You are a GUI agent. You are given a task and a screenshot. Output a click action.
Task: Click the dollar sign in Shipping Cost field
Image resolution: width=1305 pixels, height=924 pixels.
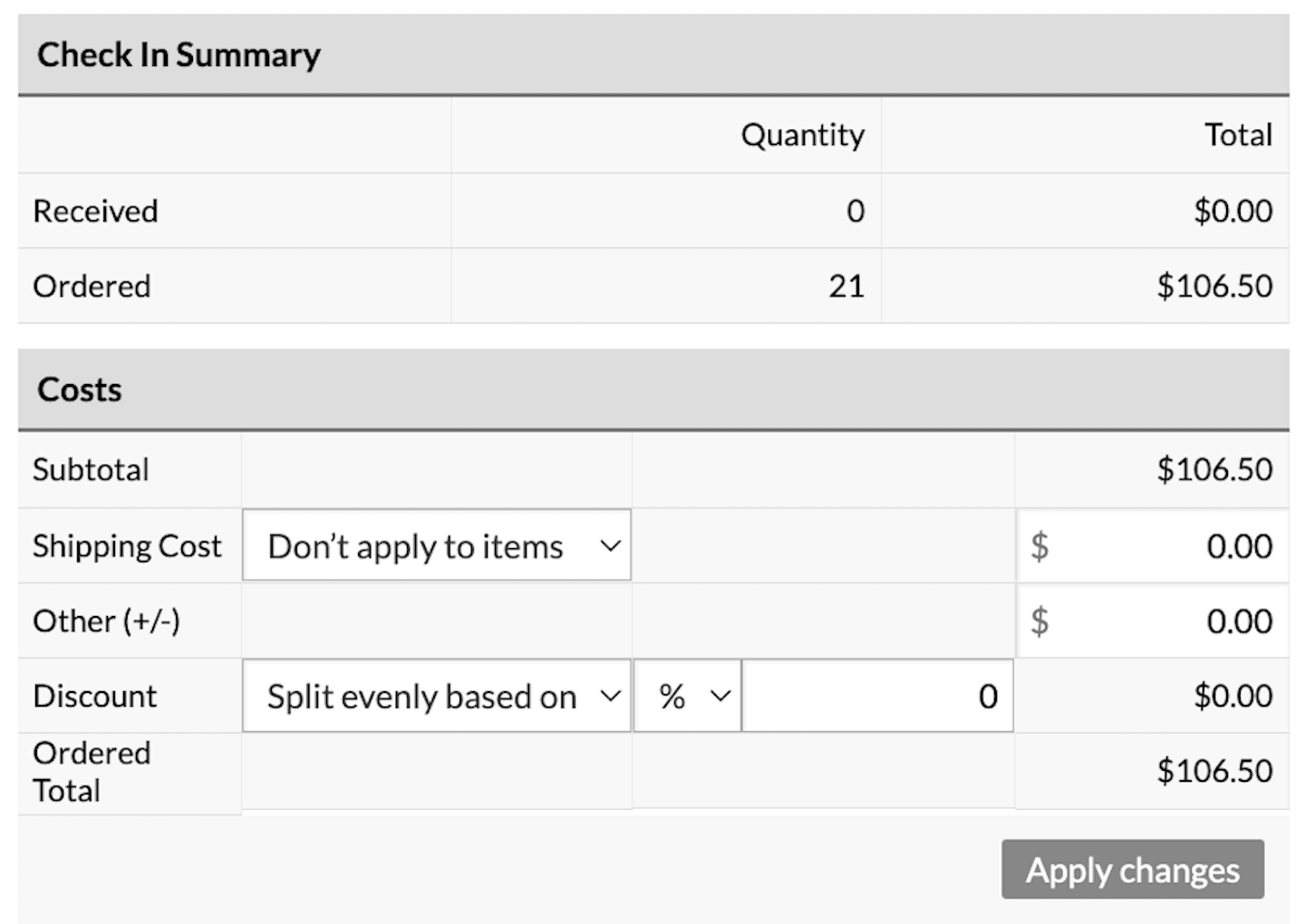[1039, 546]
